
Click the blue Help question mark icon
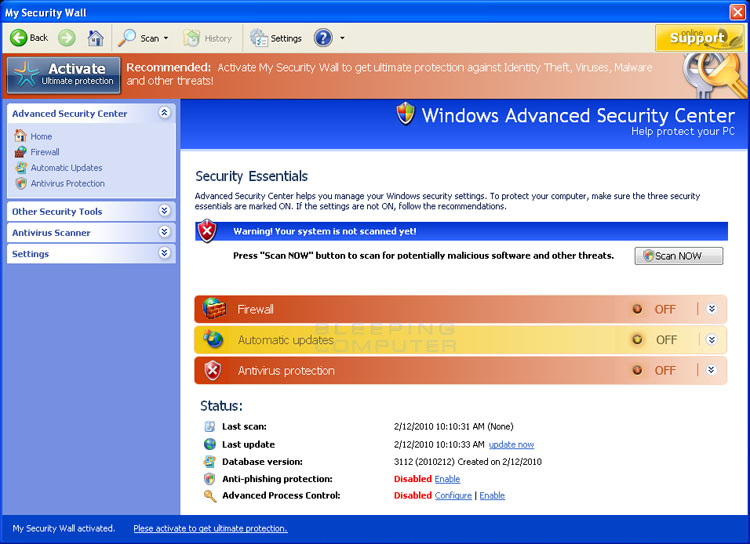point(323,38)
